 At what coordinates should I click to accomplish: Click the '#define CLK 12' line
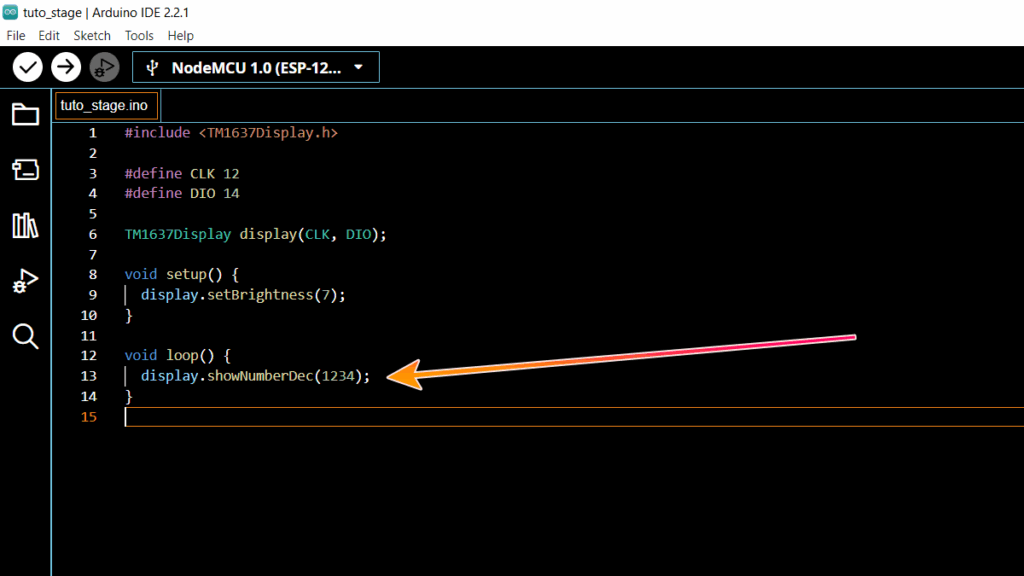tap(182, 174)
